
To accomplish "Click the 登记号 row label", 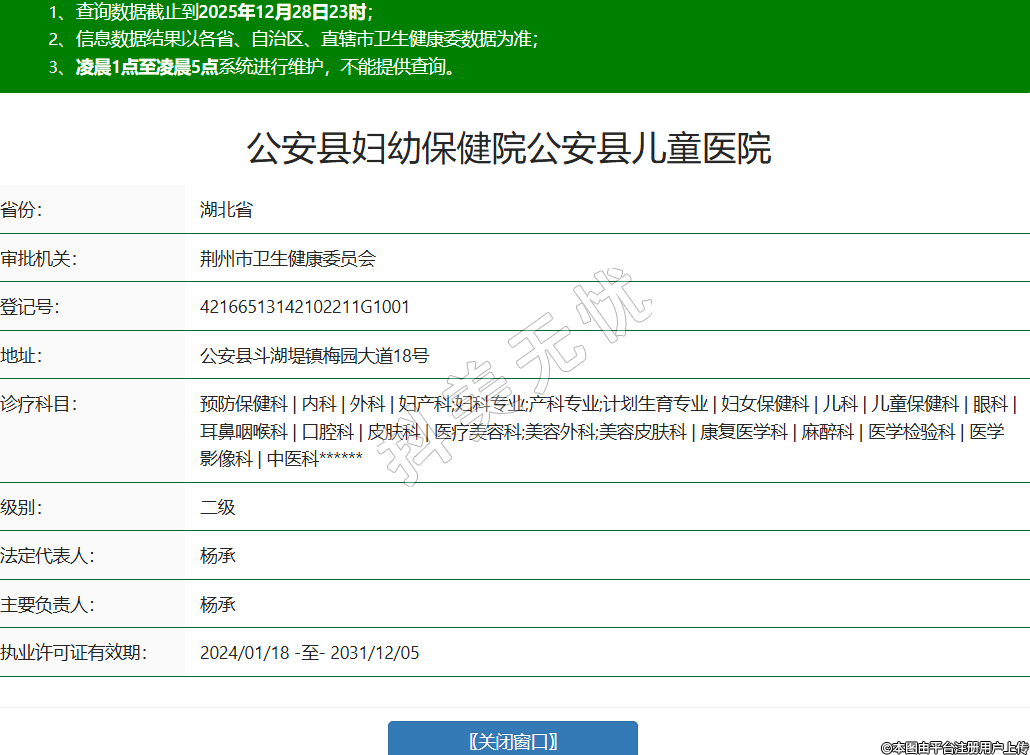I will coord(30,307).
